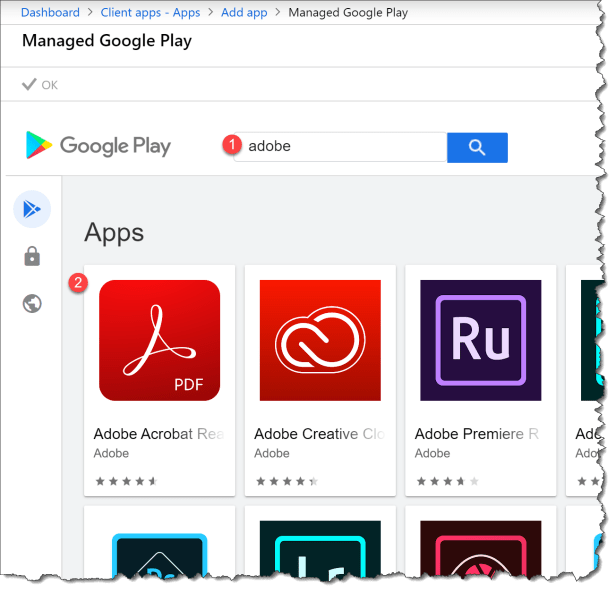The image size is (616, 592).
Task: Click the blue search magnifier button
Action: tap(477, 148)
